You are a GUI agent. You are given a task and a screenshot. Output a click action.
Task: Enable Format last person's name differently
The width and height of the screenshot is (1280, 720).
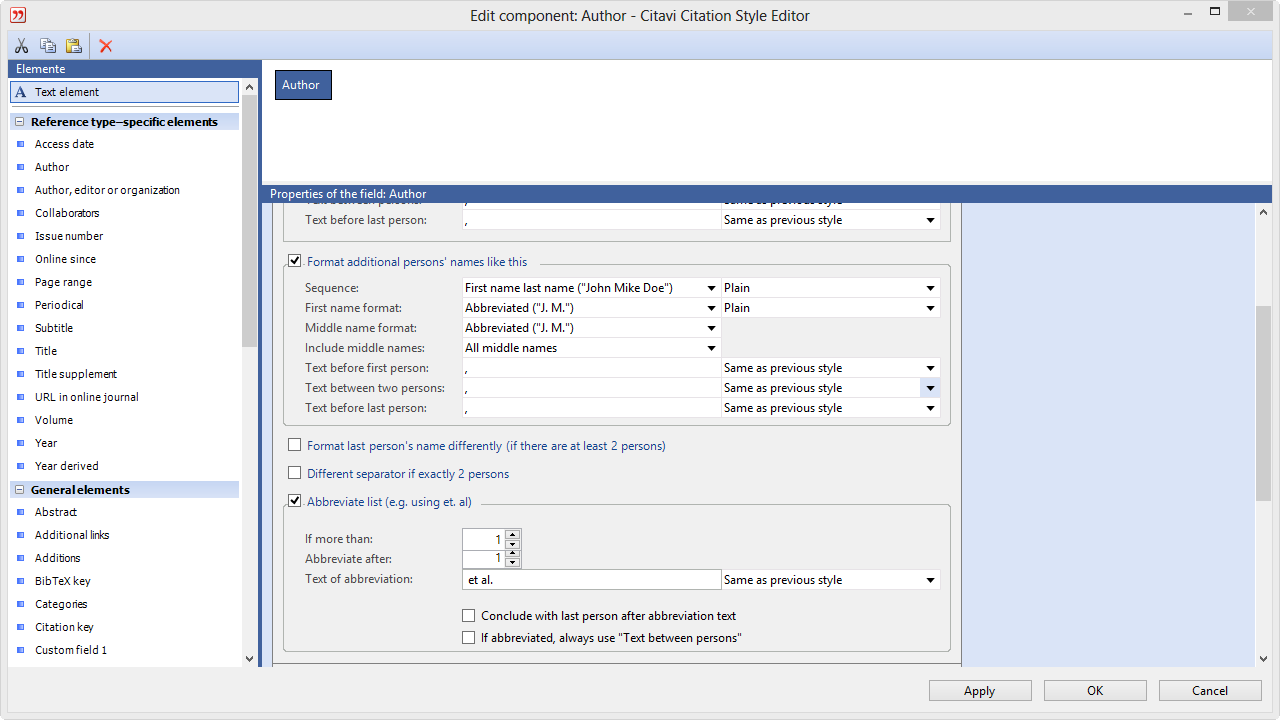[294, 445]
